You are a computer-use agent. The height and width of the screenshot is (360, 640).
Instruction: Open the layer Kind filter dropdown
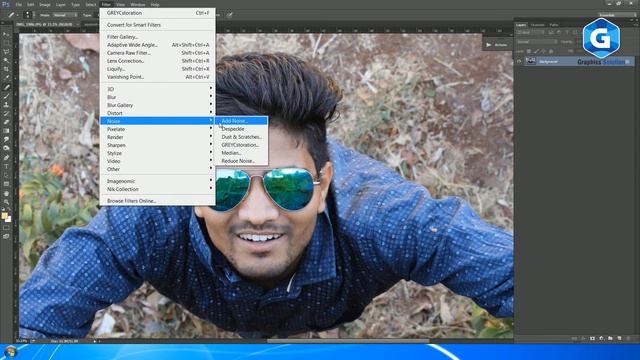point(529,32)
